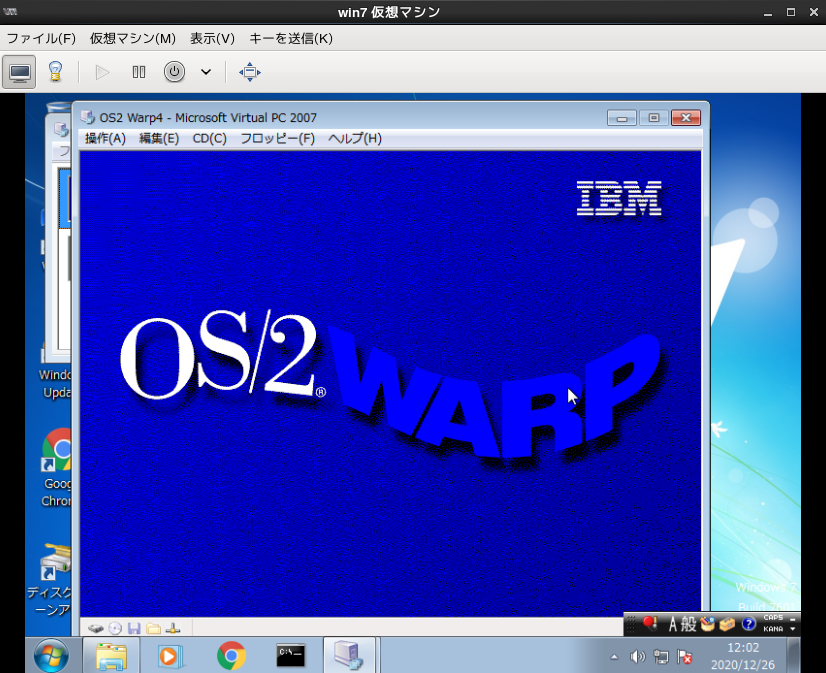826x673 pixels.
Task: Maximize the OS2 Warp4 Virtual PC window
Action: [654, 117]
